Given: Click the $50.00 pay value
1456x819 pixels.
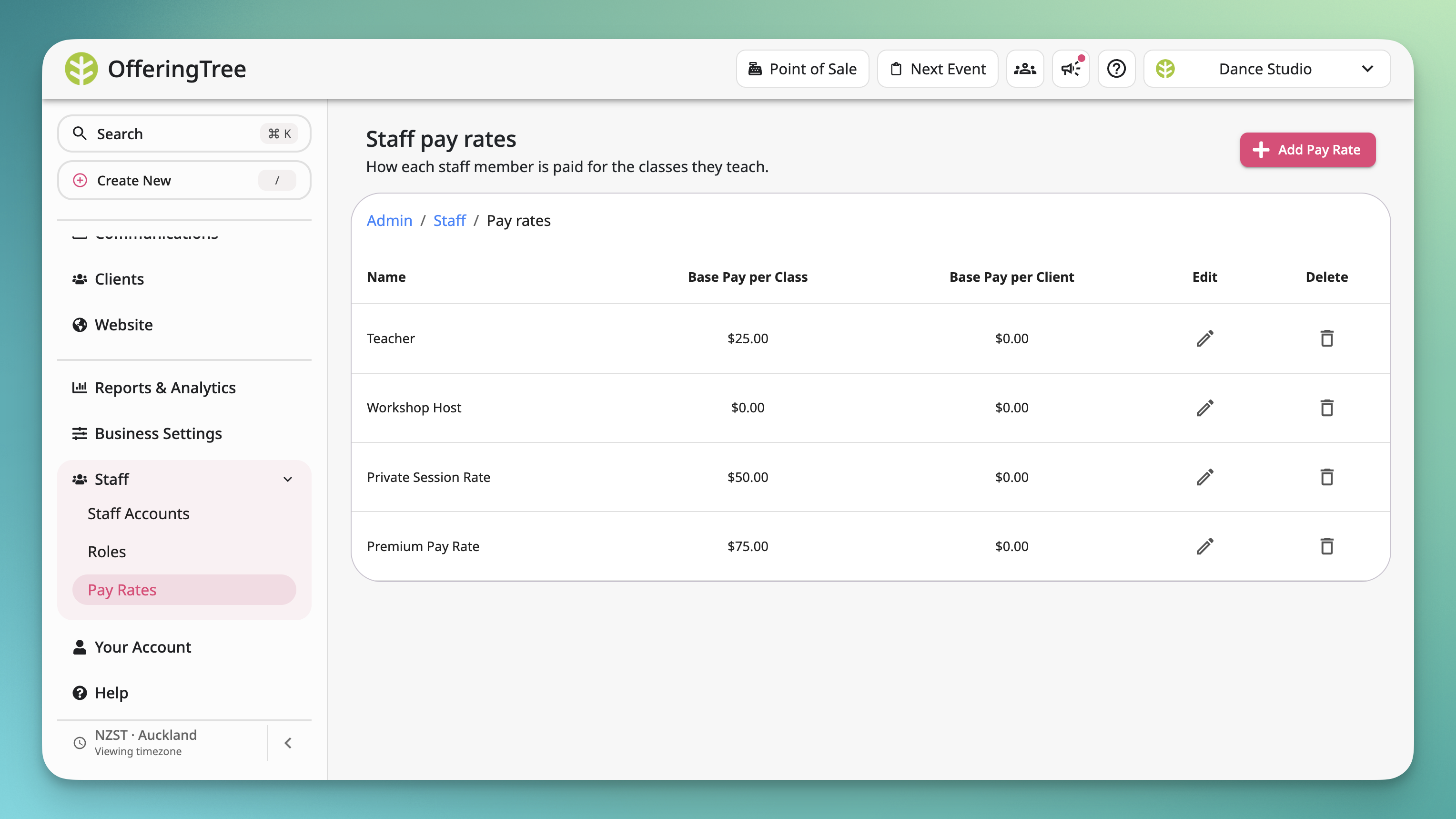Looking at the screenshot, I should (x=747, y=477).
